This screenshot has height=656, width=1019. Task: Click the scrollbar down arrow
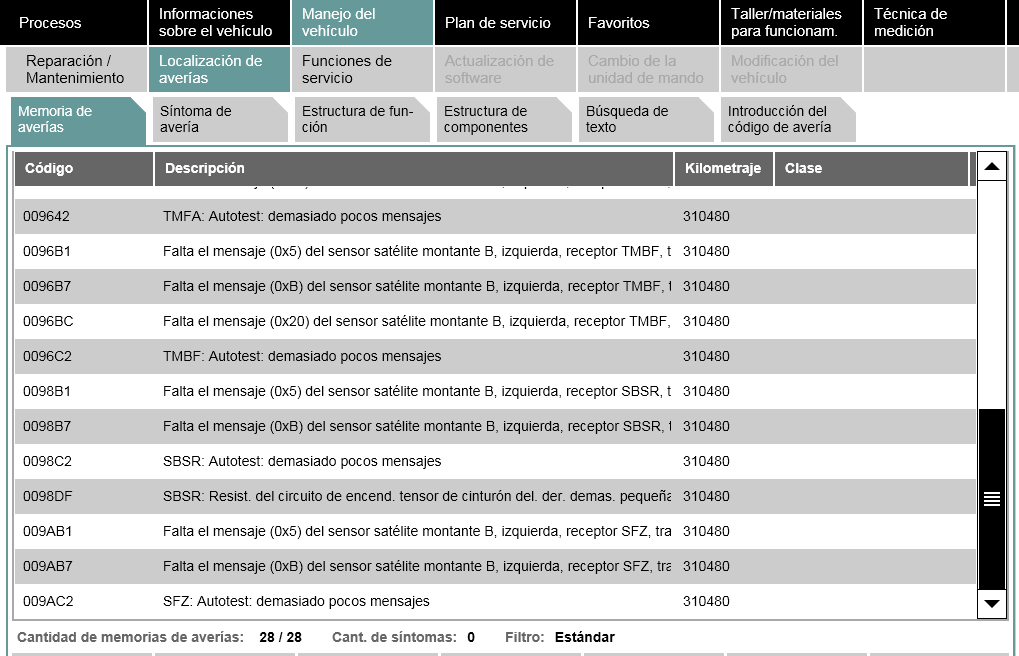click(x=992, y=604)
